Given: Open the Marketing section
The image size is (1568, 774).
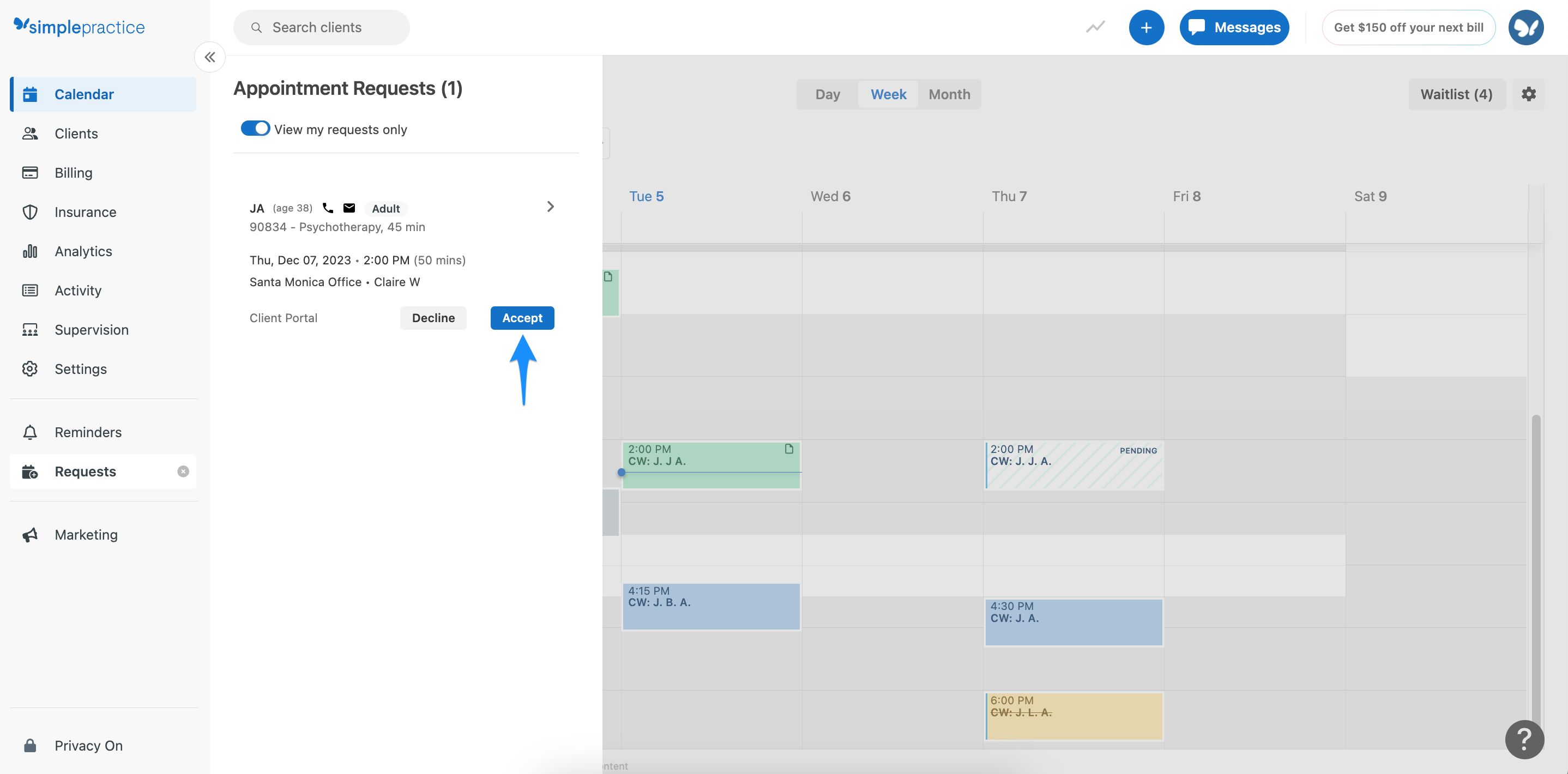Looking at the screenshot, I should 86,534.
